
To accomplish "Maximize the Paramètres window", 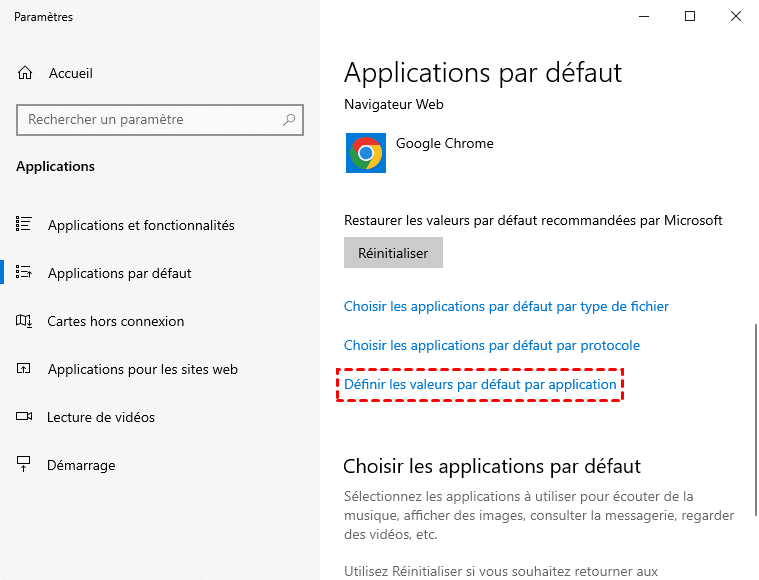I will (690, 16).
